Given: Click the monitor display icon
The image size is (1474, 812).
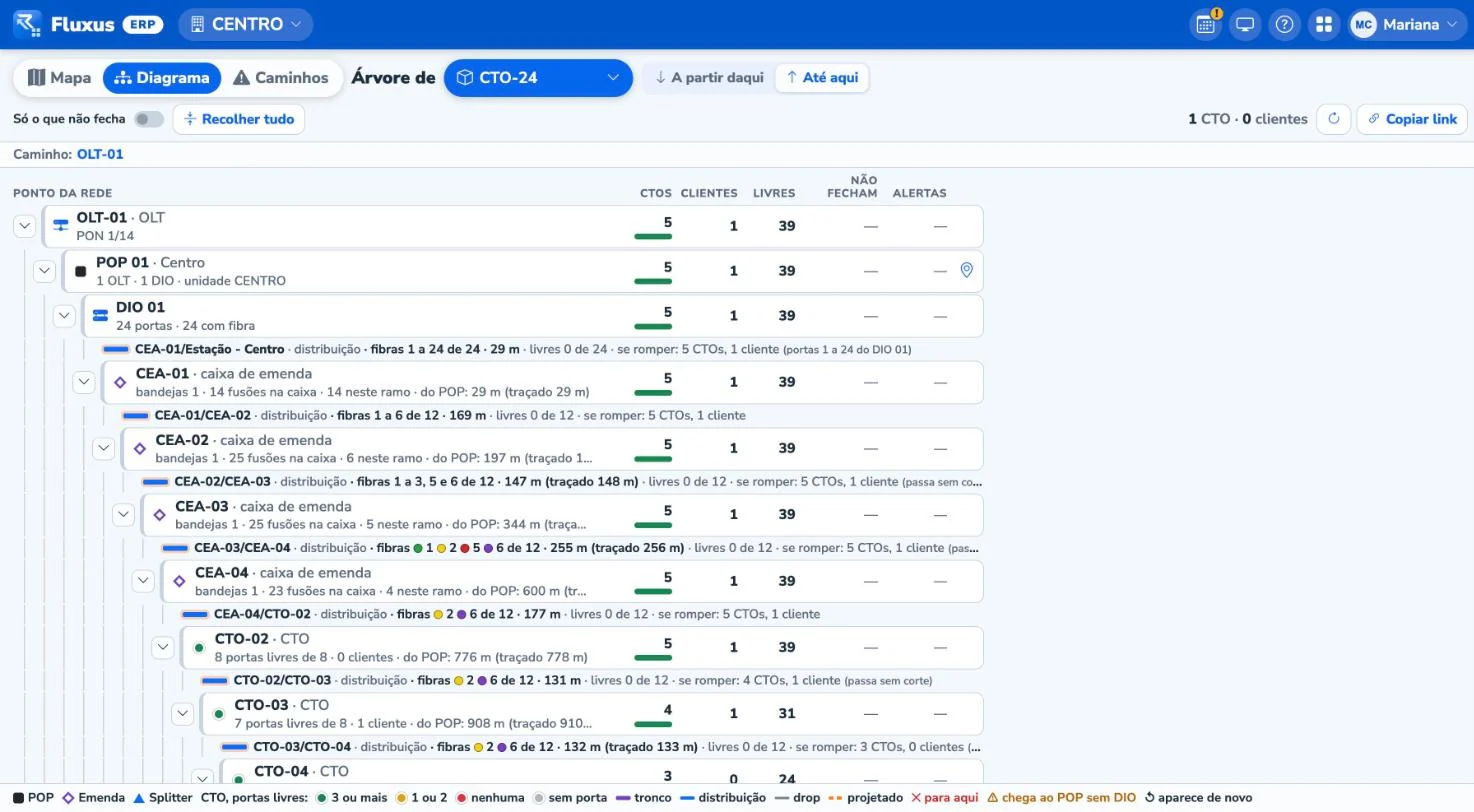Looking at the screenshot, I should 1245,24.
